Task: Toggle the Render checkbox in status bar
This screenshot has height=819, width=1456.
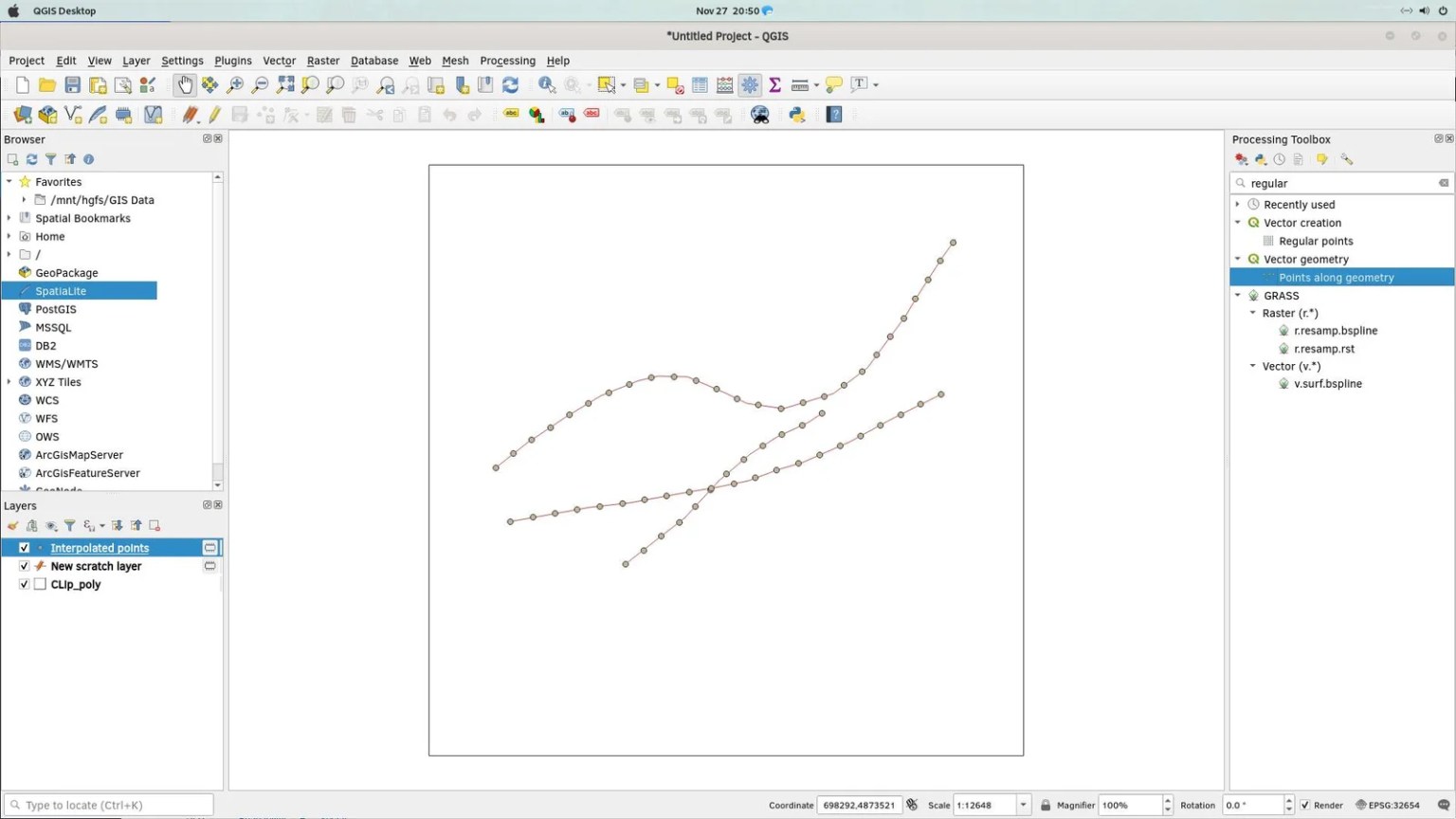Action: point(1305,804)
